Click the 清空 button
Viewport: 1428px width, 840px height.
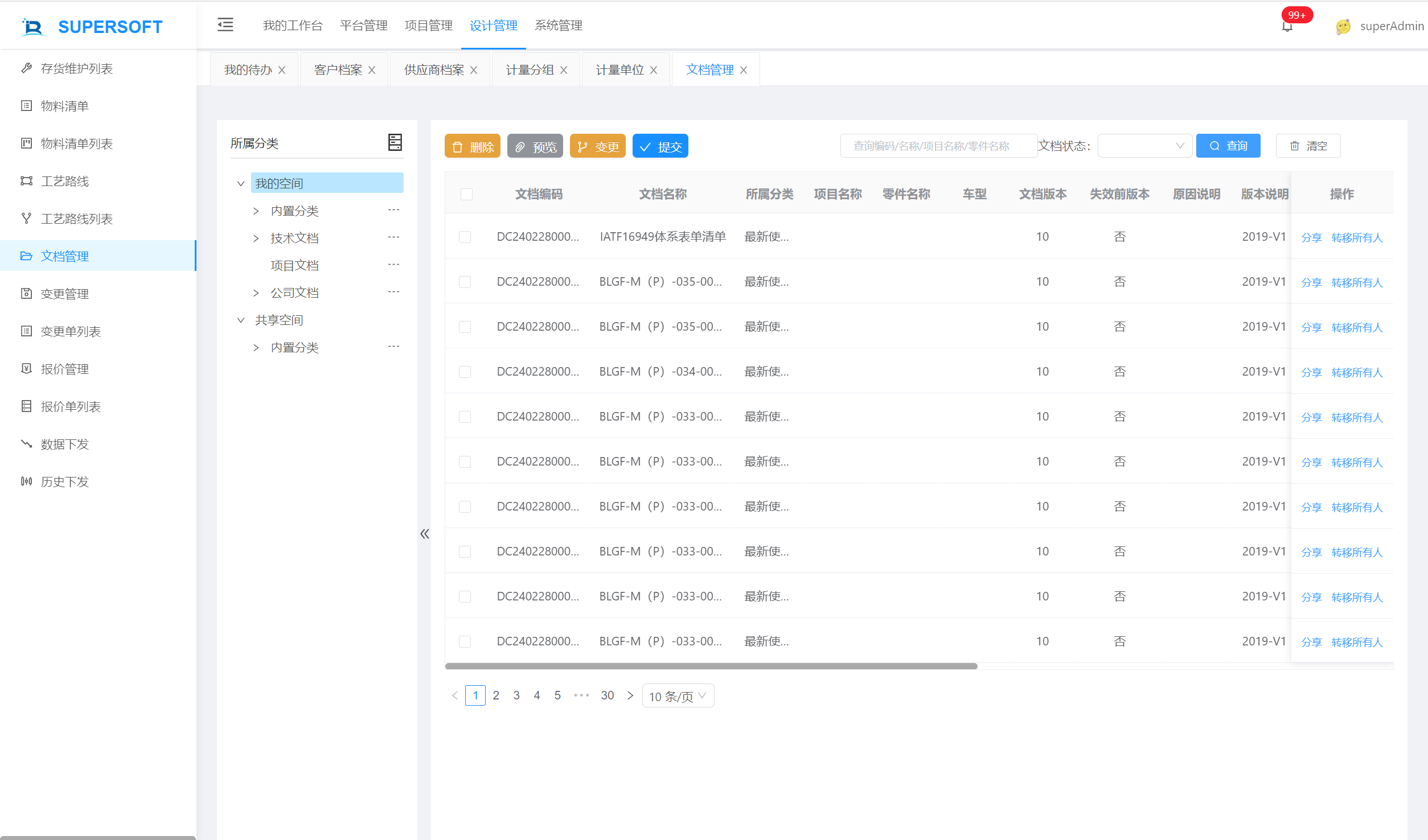click(1308, 146)
